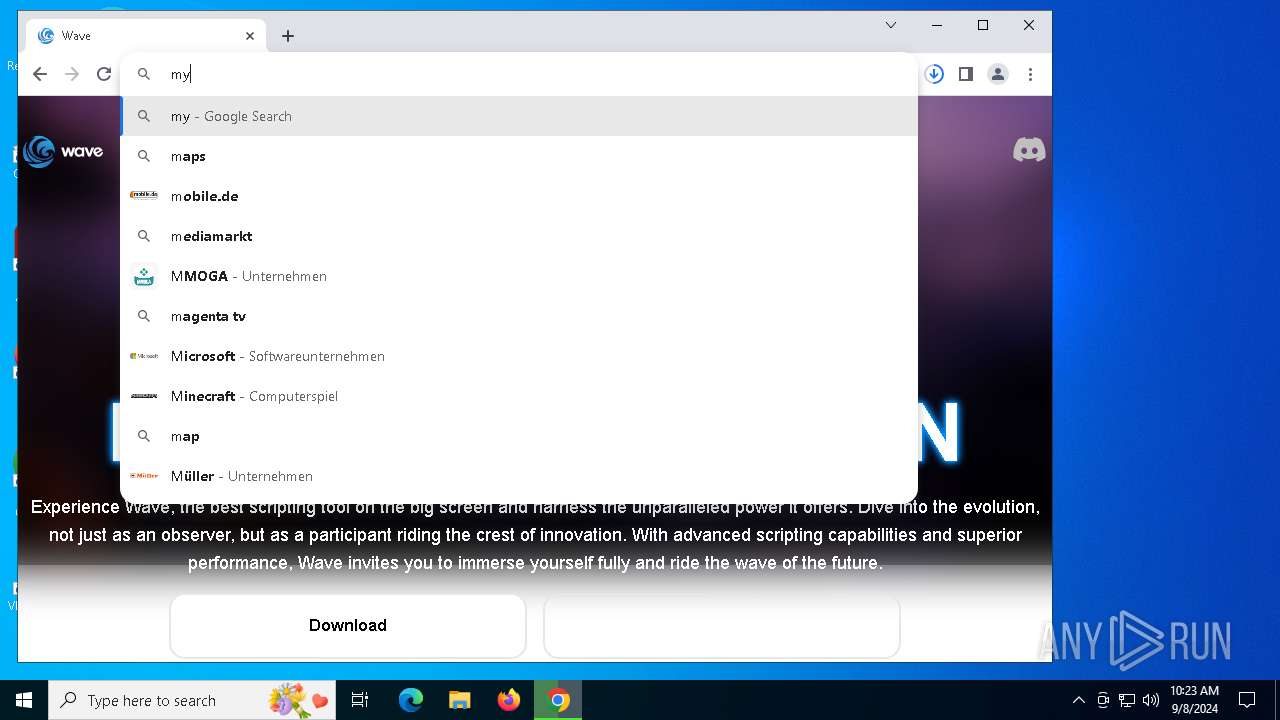This screenshot has height=720, width=1280.
Task: Open the Chrome three-dot menu
Action: click(x=1030, y=74)
